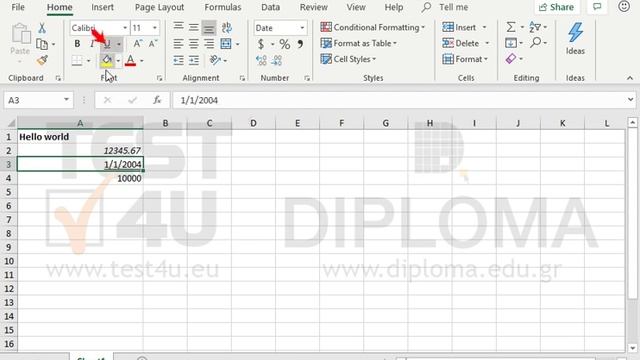This screenshot has width=640, height=360.
Task: Open the Date number format dropdown
Action: tap(302, 28)
